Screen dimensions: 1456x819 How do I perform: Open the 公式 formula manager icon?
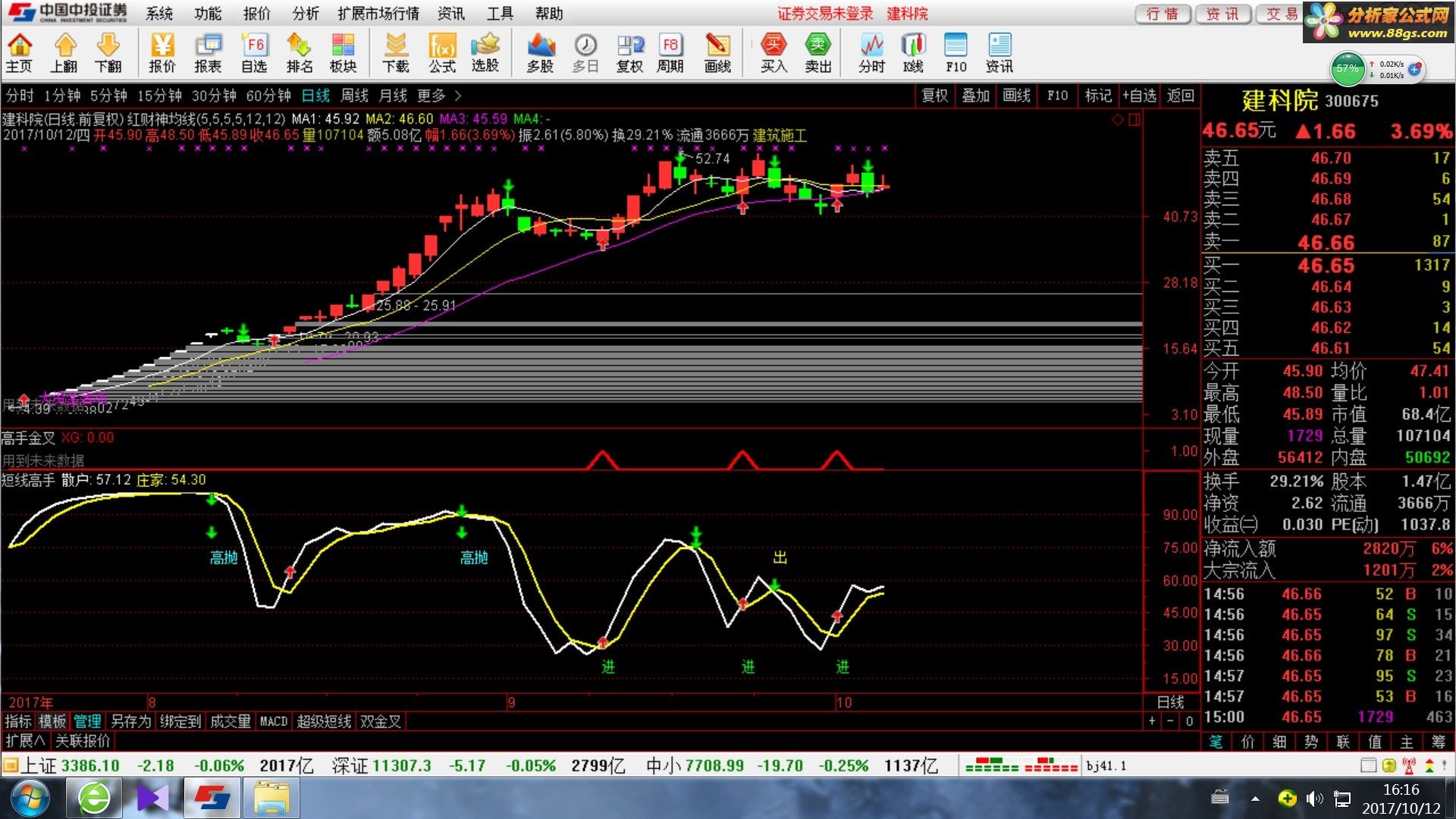point(441,53)
